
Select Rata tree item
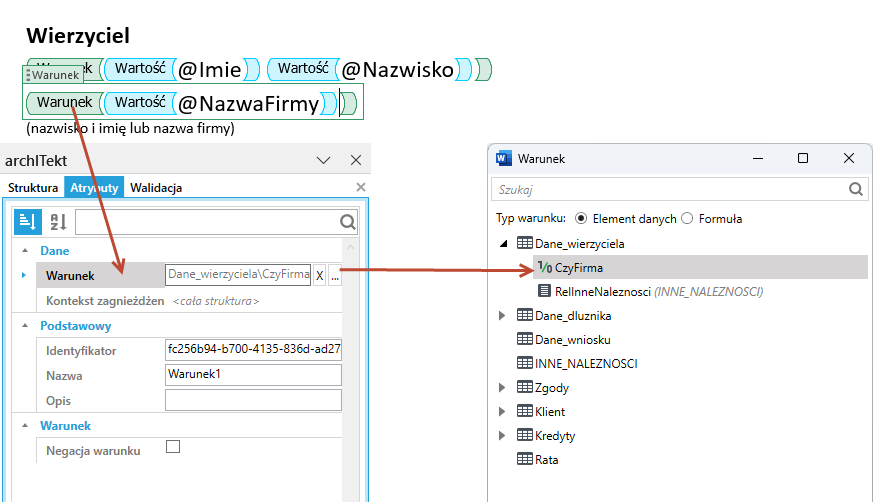(546, 460)
